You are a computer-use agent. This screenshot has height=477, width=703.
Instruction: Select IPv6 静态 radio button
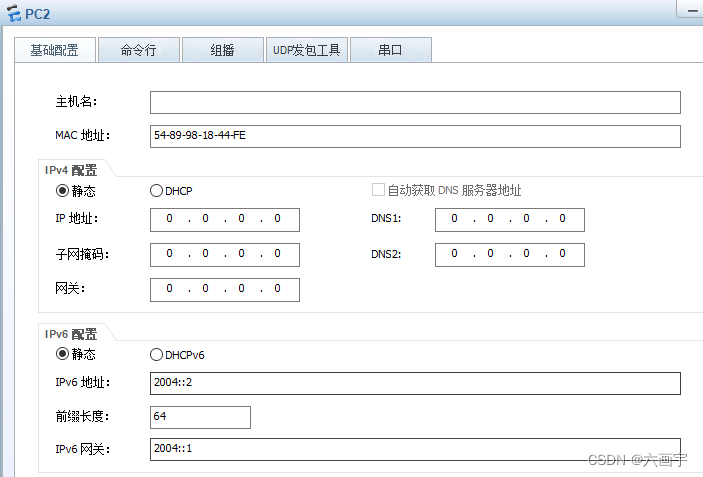[x=62, y=354]
